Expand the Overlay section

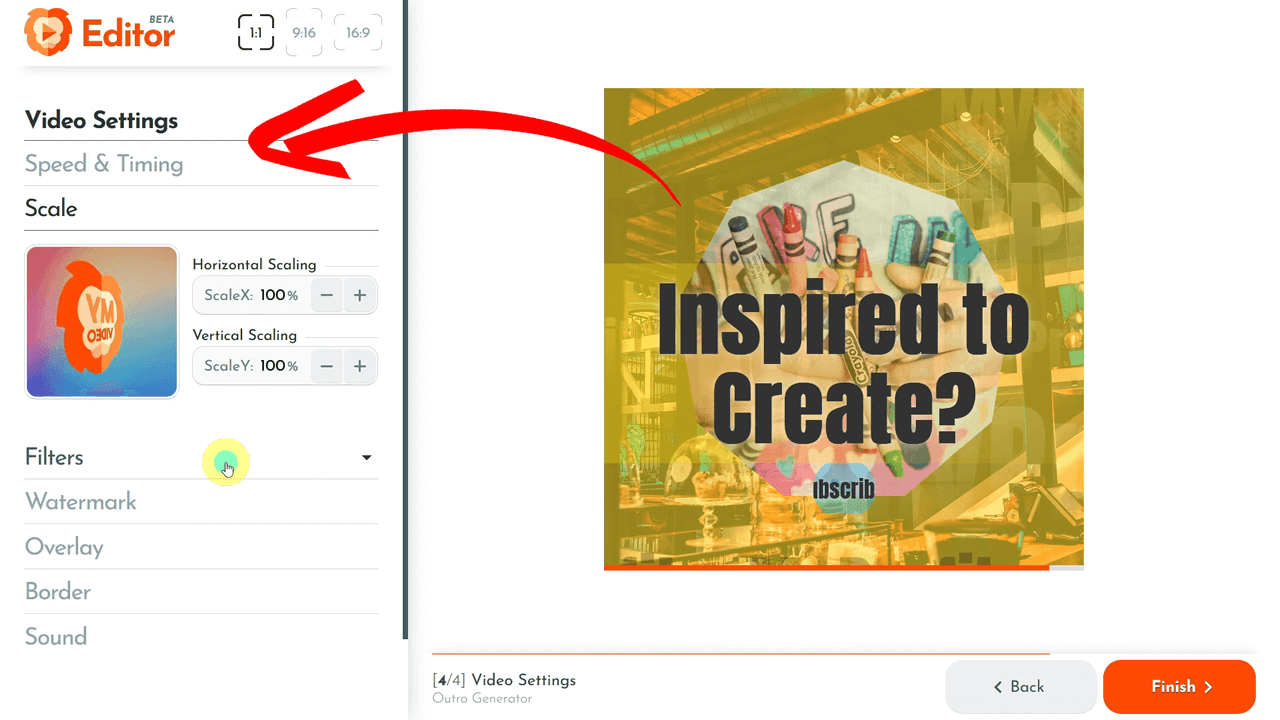tap(201, 547)
